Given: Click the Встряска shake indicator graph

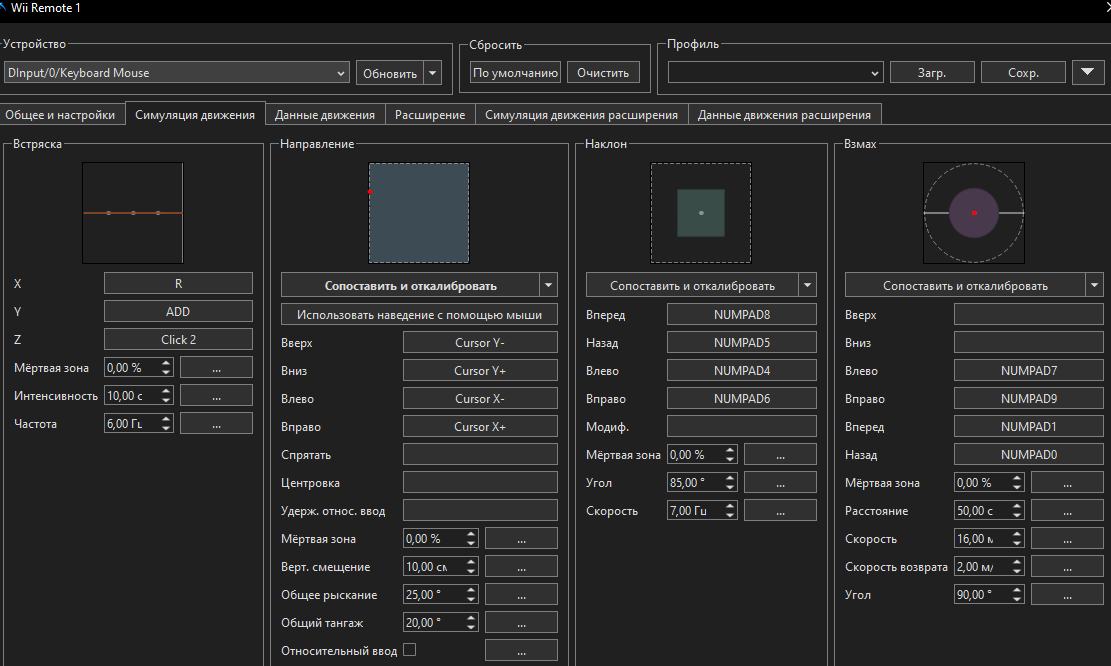Looking at the screenshot, I should coord(133,212).
